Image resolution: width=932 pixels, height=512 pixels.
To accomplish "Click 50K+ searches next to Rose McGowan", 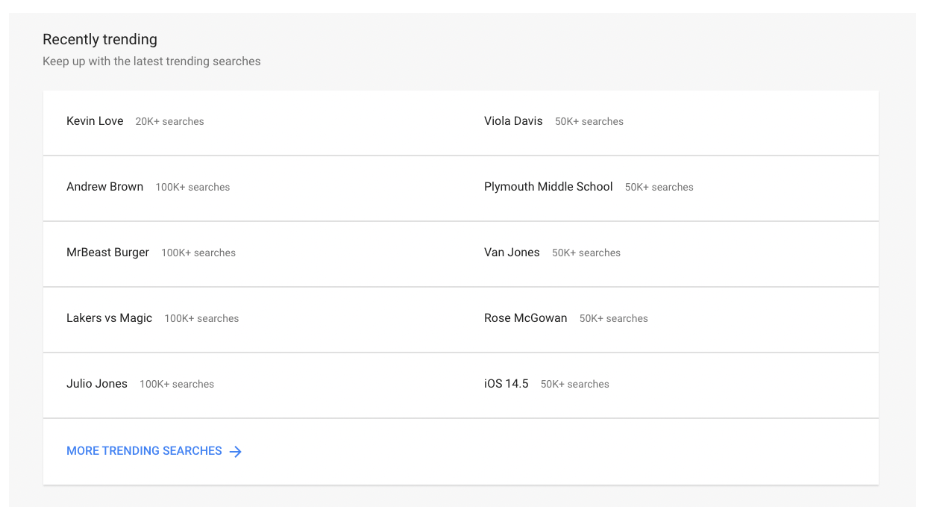I will [613, 319].
